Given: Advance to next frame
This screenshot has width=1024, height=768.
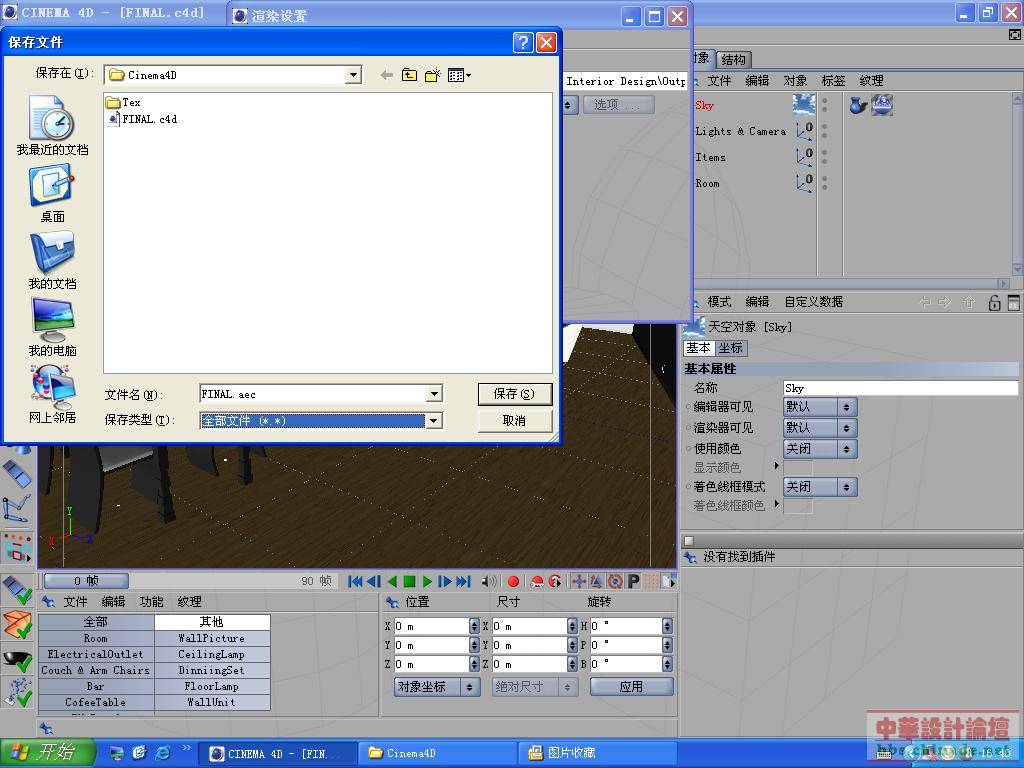Looking at the screenshot, I should coord(445,581).
